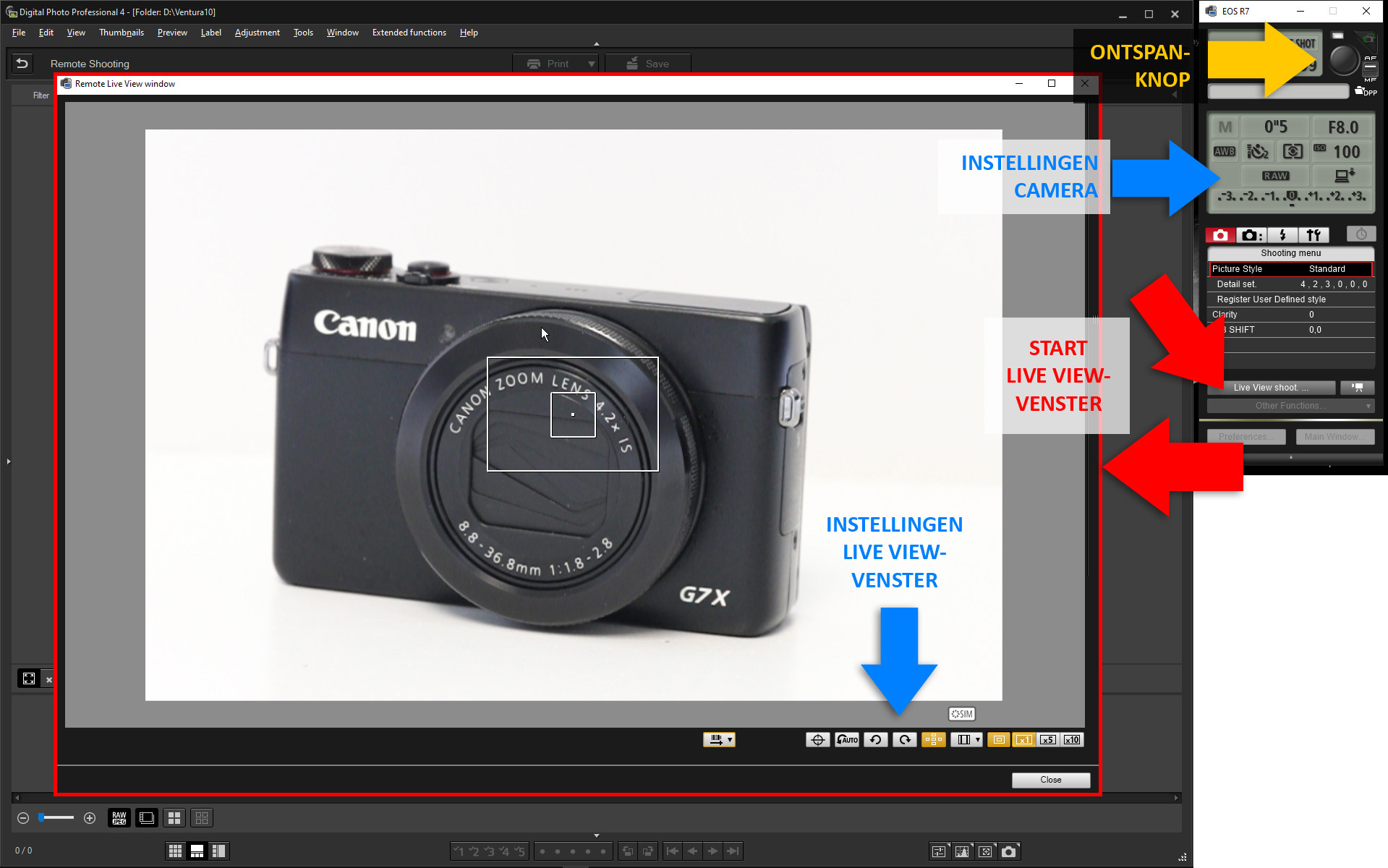
Task: Click the DPP destination folder icon
Action: pyautogui.click(x=1366, y=91)
